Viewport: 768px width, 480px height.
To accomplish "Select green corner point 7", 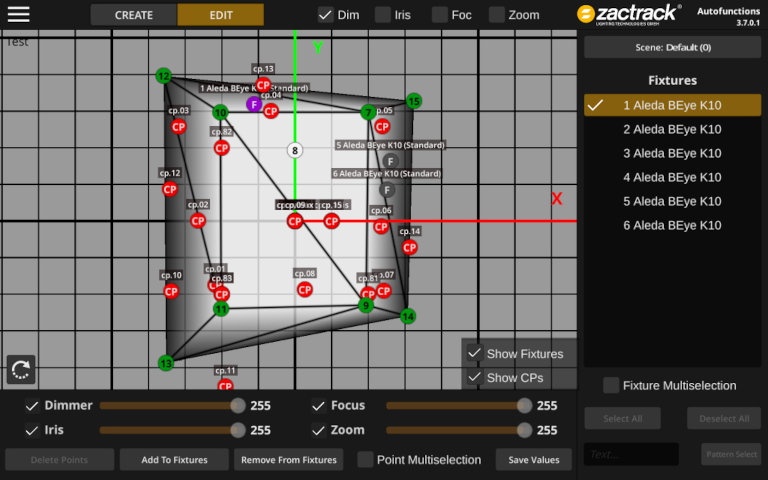I will tap(368, 112).
